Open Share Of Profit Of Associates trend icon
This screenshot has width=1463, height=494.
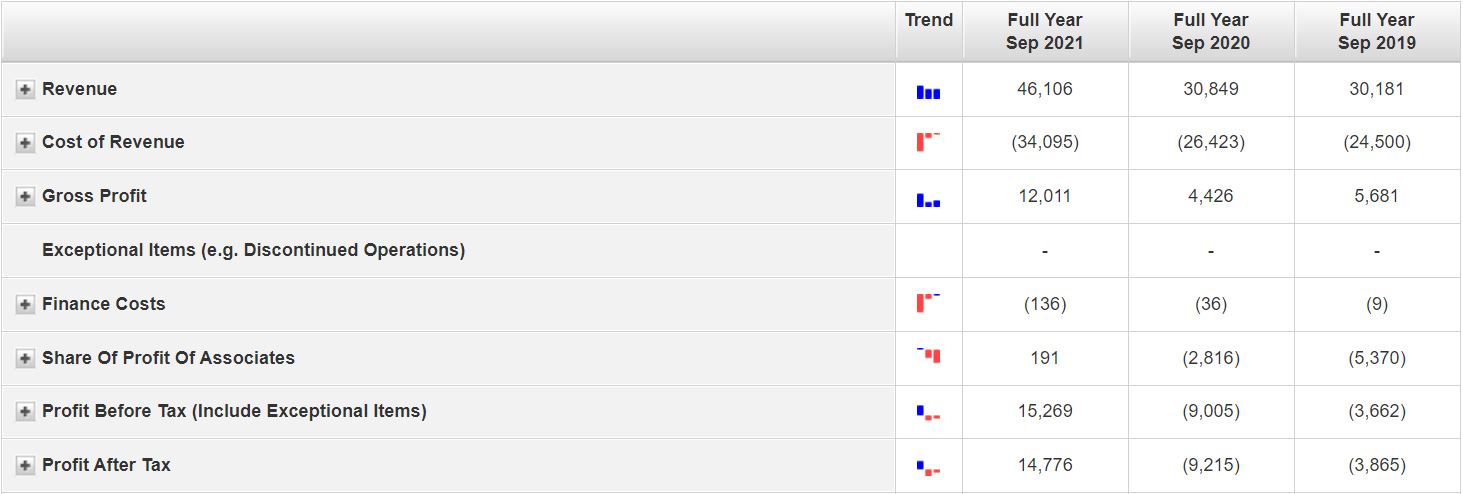point(928,355)
